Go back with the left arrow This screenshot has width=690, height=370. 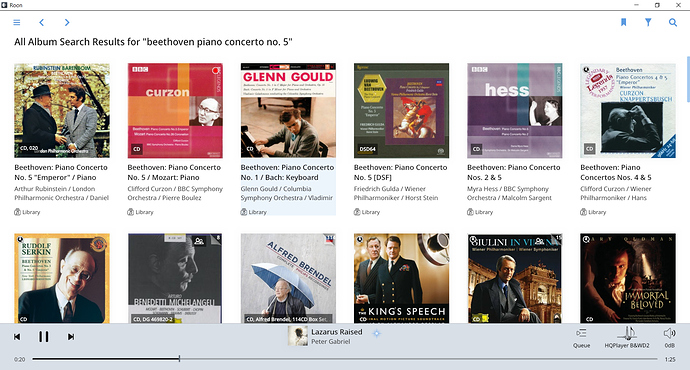(x=41, y=22)
